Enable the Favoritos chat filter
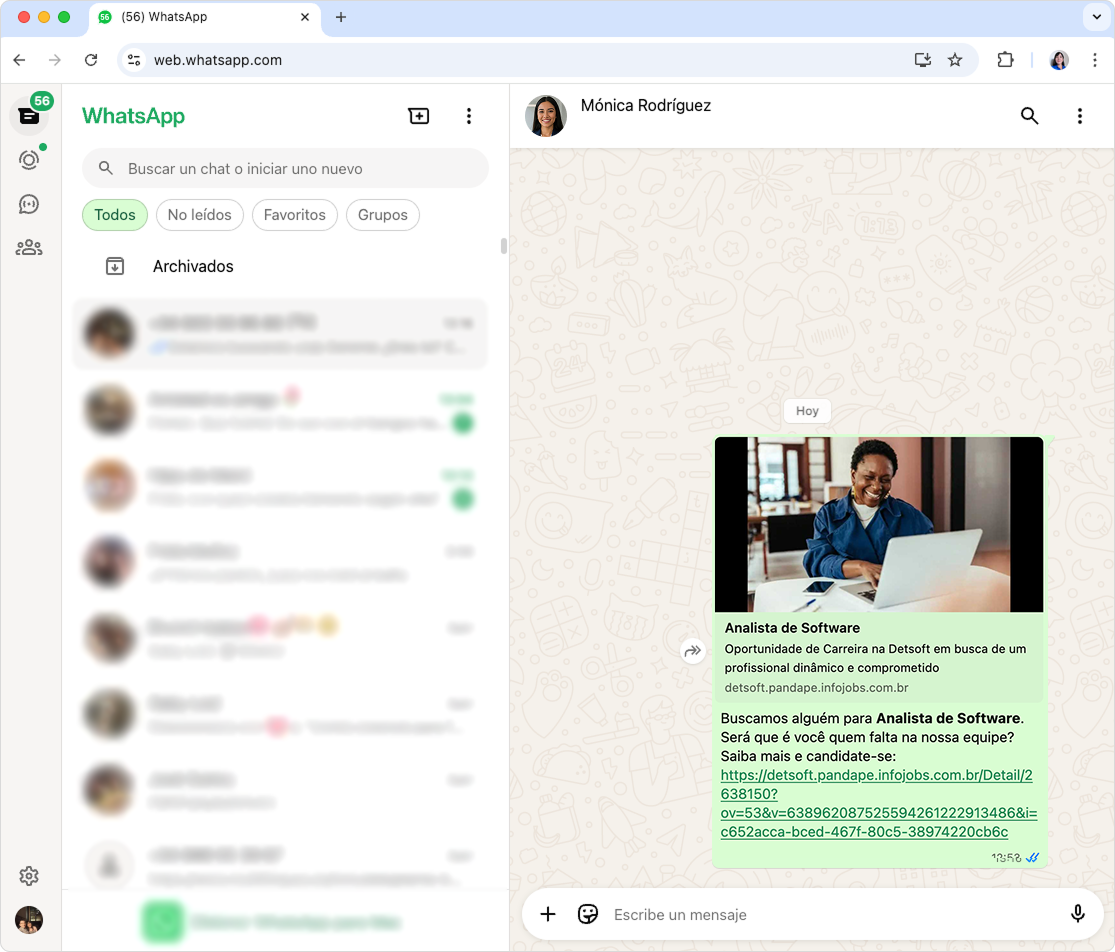Screen dimensions: 1115x952 [294, 214]
